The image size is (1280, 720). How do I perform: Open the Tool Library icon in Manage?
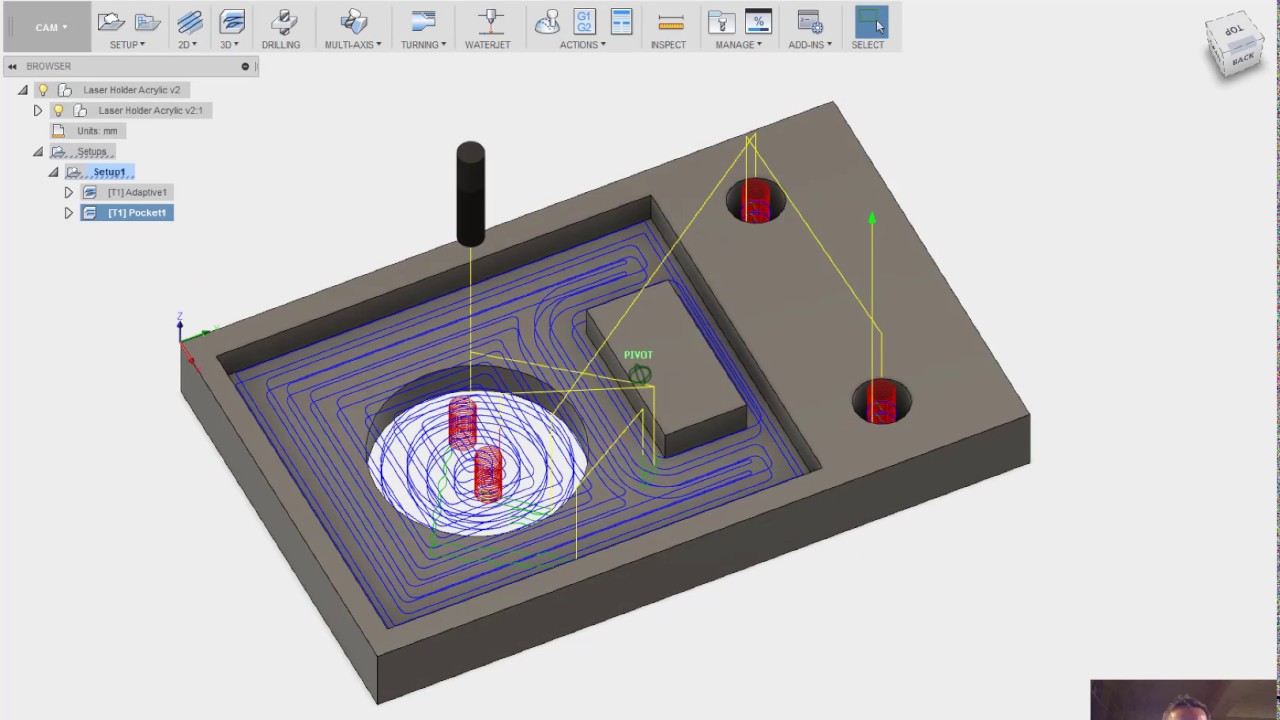(x=720, y=22)
